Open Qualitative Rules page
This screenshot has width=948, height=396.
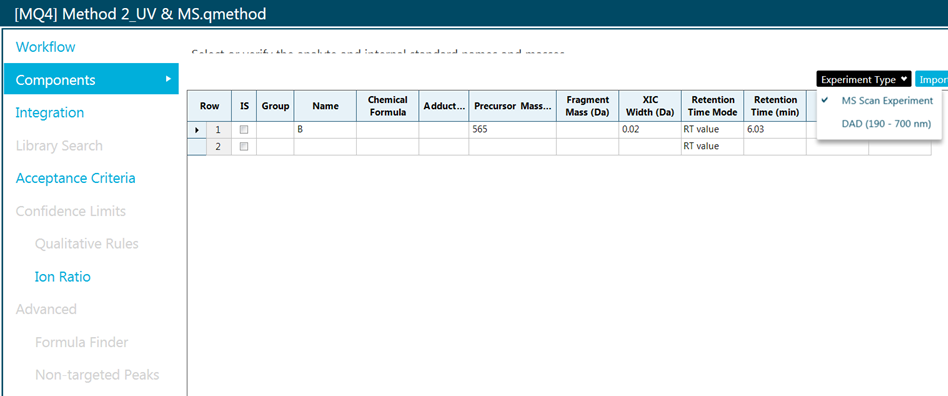86,244
